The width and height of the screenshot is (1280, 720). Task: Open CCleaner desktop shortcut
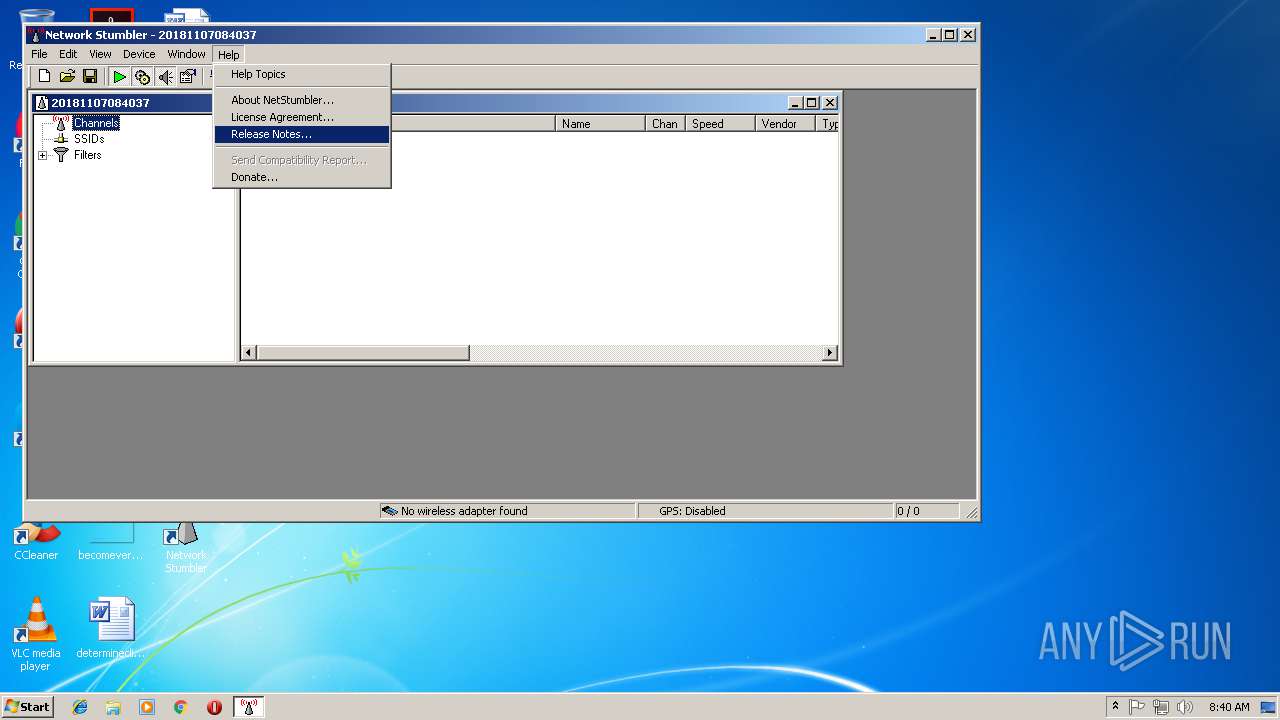(x=36, y=542)
